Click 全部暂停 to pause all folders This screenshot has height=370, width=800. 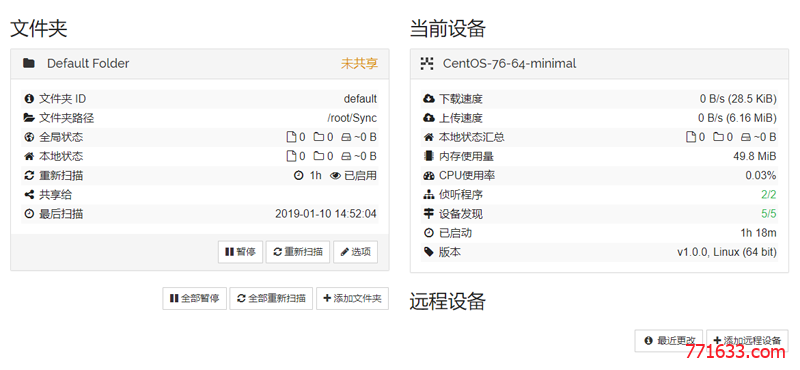point(194,299)
